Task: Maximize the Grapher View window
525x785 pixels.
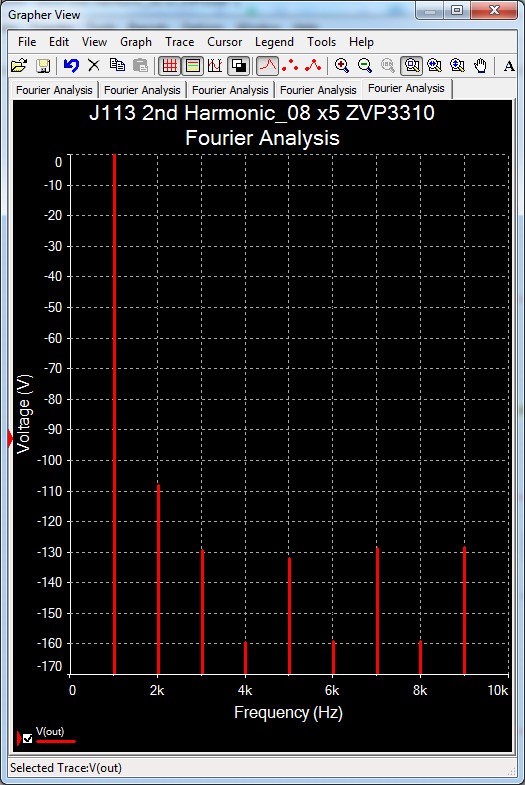Action: 457,11
